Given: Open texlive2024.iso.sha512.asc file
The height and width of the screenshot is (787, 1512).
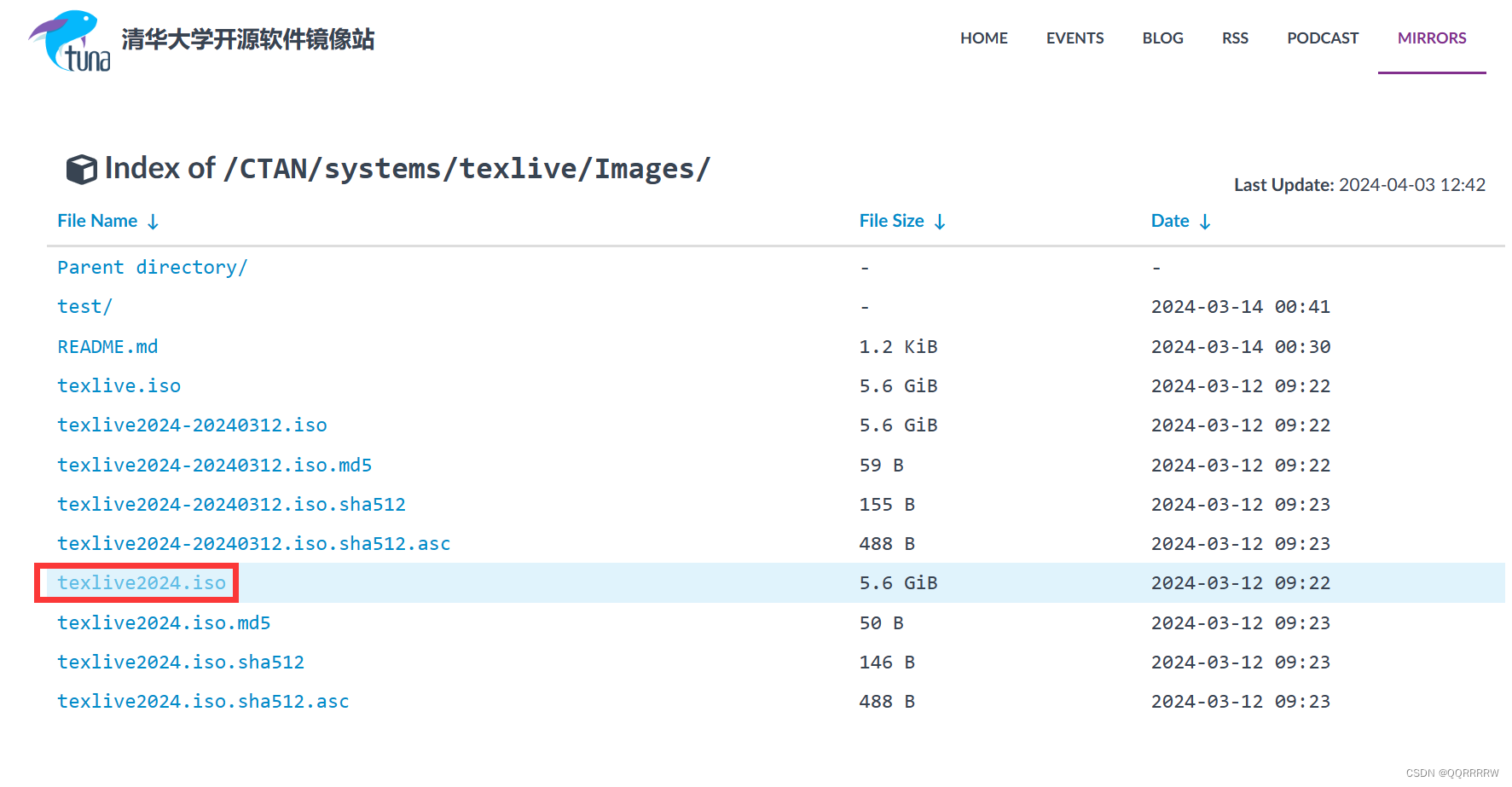Looking at the screenshot, I should 203,702.
